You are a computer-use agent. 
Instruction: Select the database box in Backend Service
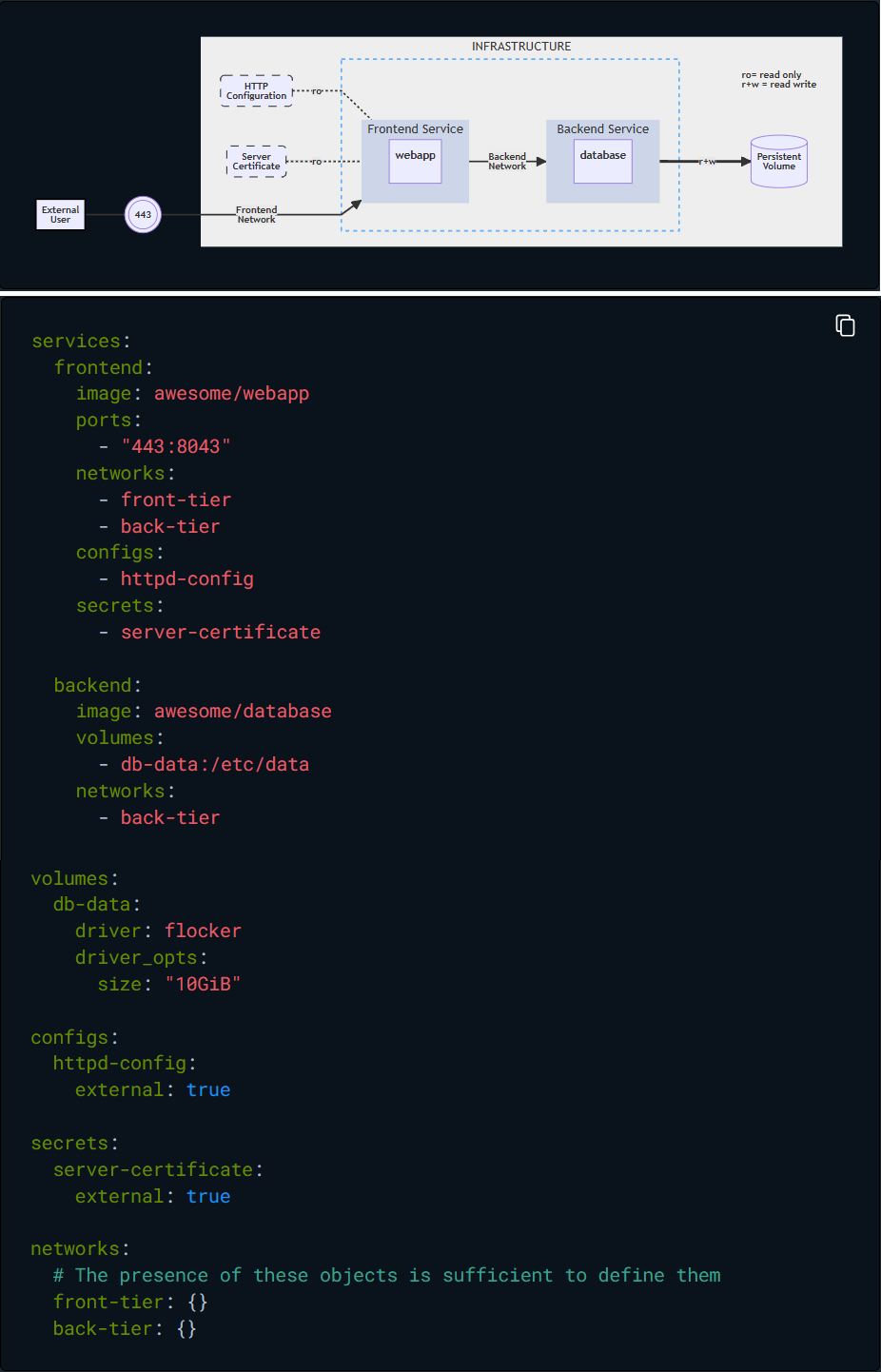pos(602,160)
